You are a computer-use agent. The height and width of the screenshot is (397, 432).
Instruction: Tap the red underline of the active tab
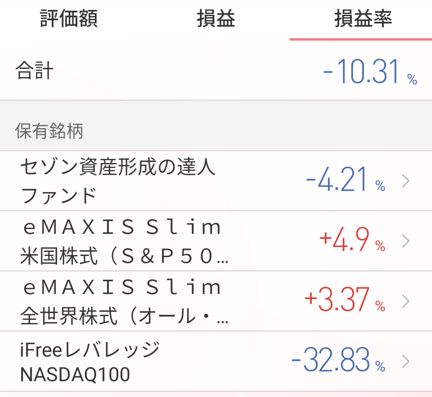(x=361, y=39)
